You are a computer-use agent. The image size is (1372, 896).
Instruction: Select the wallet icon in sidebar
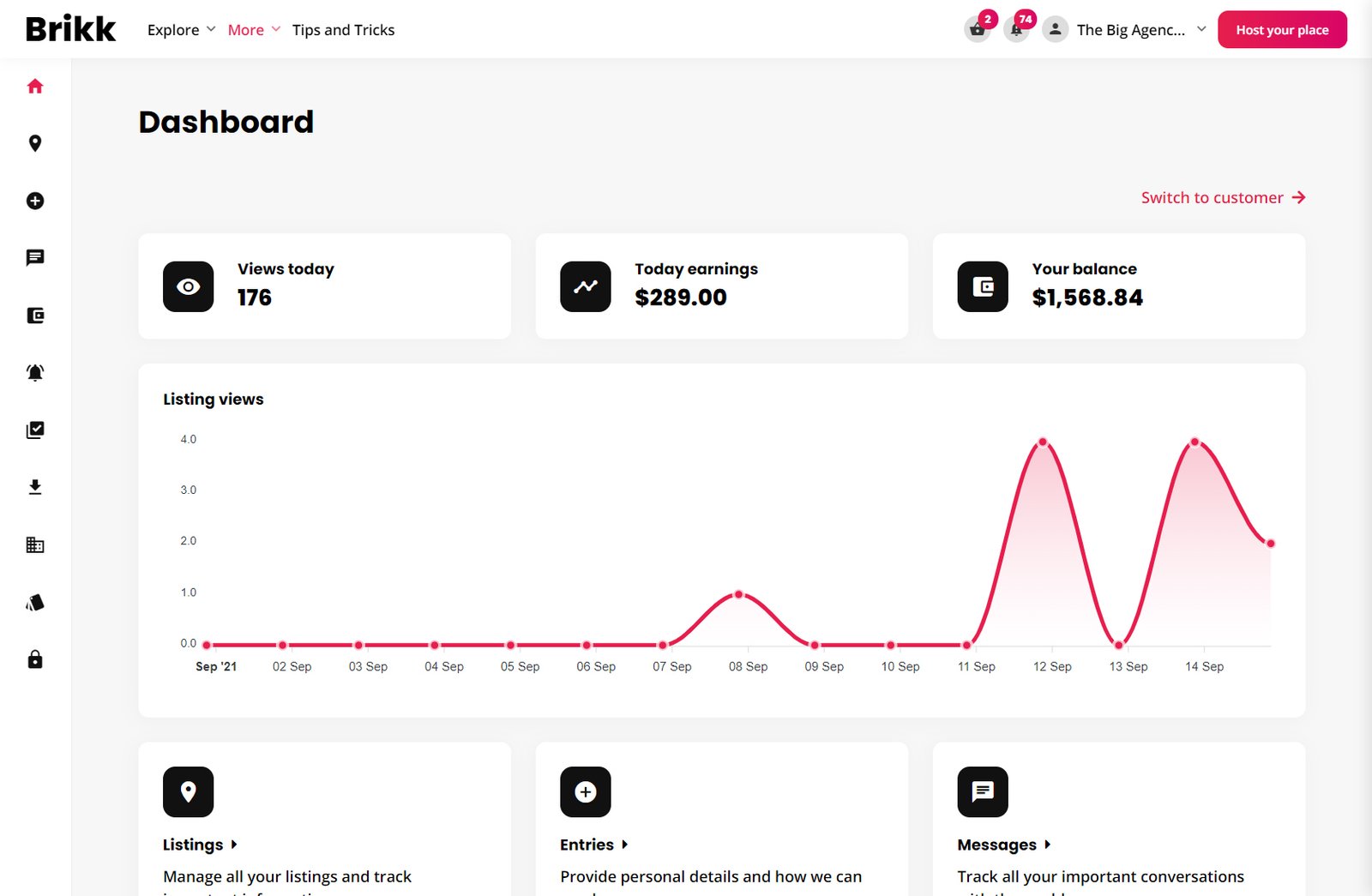[35, 316]
